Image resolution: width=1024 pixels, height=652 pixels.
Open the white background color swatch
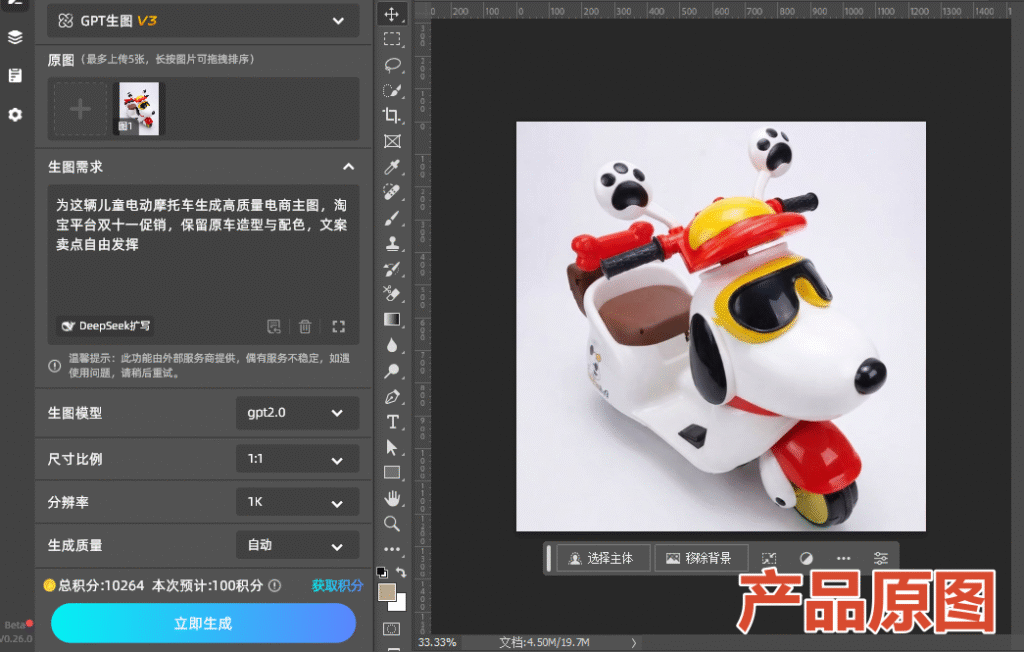(400, 604)
